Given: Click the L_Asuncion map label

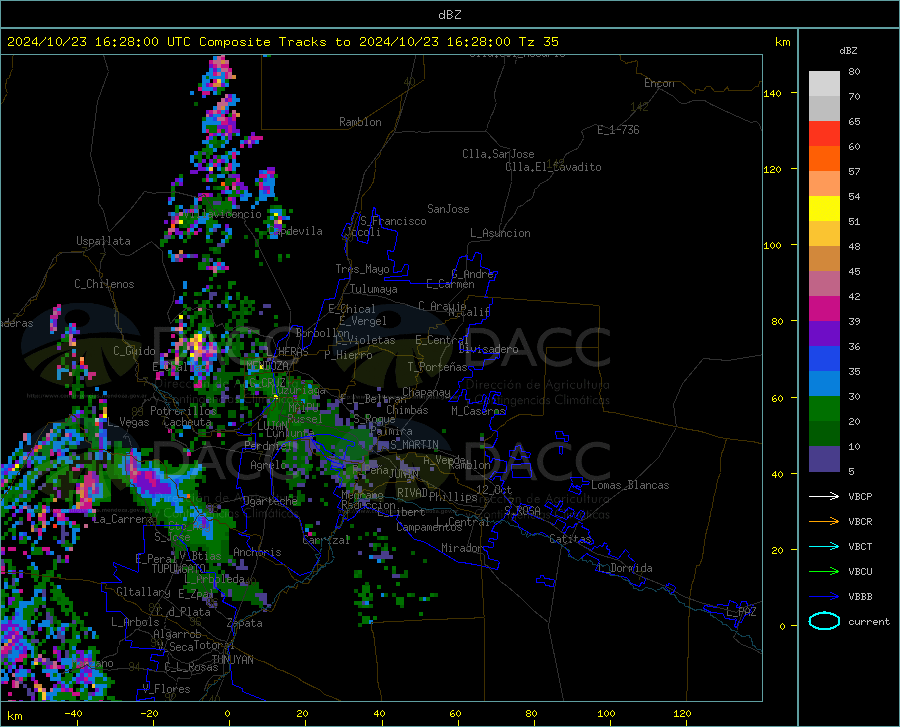Looking at the screenshot, I should coord(500,233).
